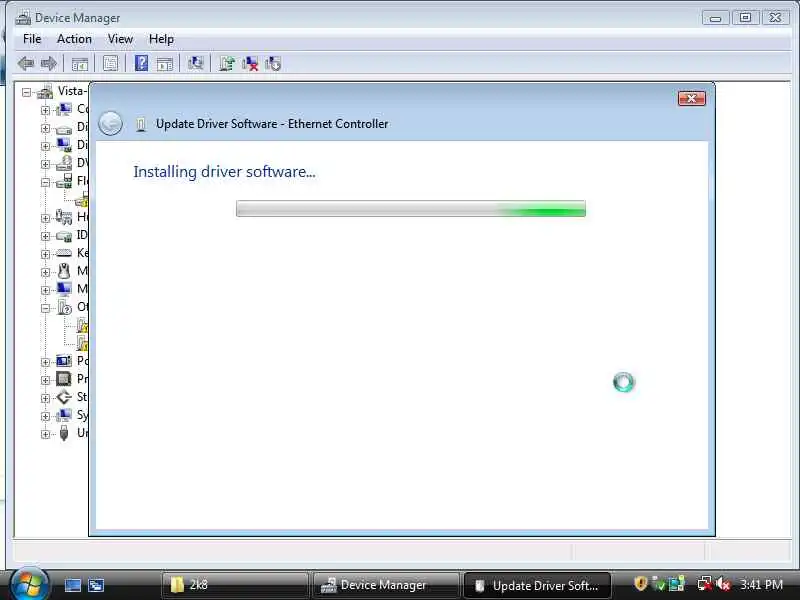Click the Uninstall toolbar icon with red X
The image size is (800, 600).
pyautogui.click(x=250, y=63)
